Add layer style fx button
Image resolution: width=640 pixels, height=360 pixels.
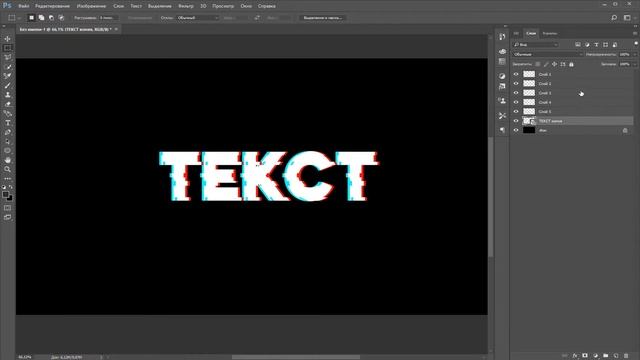[575, 356]
